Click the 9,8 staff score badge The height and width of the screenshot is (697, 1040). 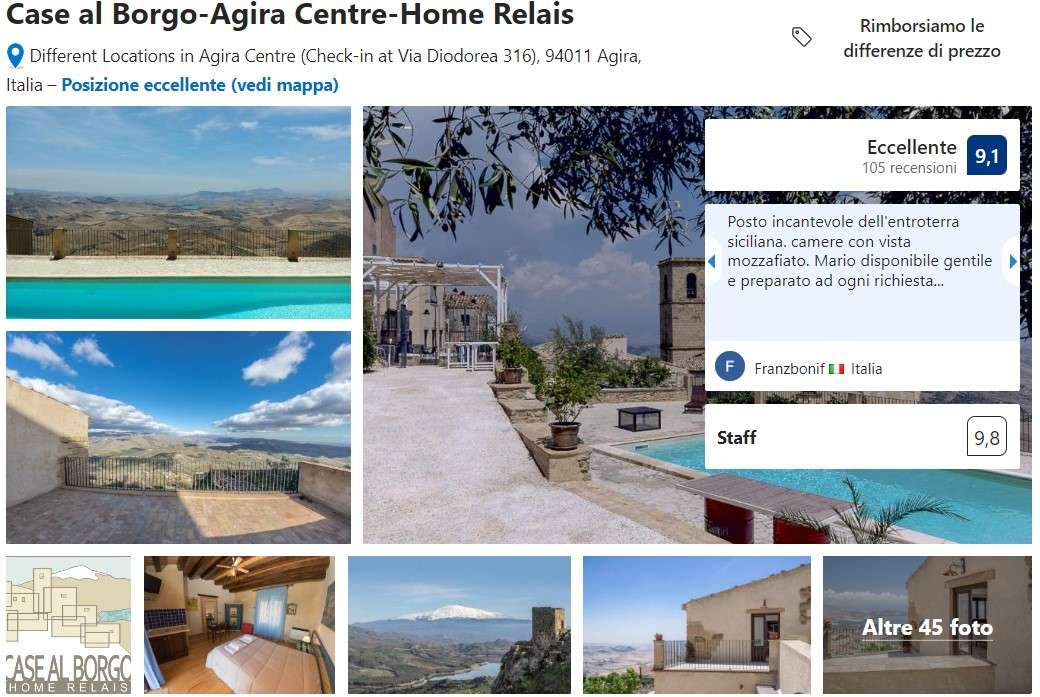[x=986, y=437]
